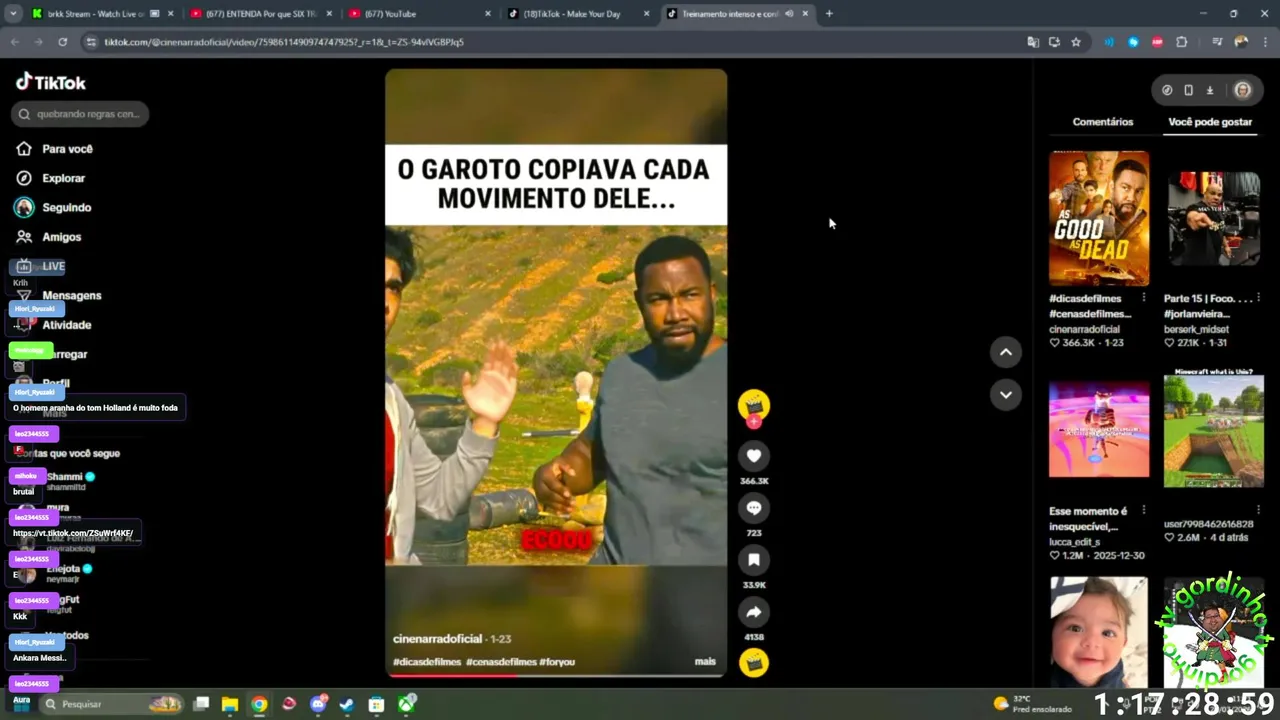Switch to (677) YouTube browser tab
Screen dimensions: 1280x720
[x=420, y=14]
